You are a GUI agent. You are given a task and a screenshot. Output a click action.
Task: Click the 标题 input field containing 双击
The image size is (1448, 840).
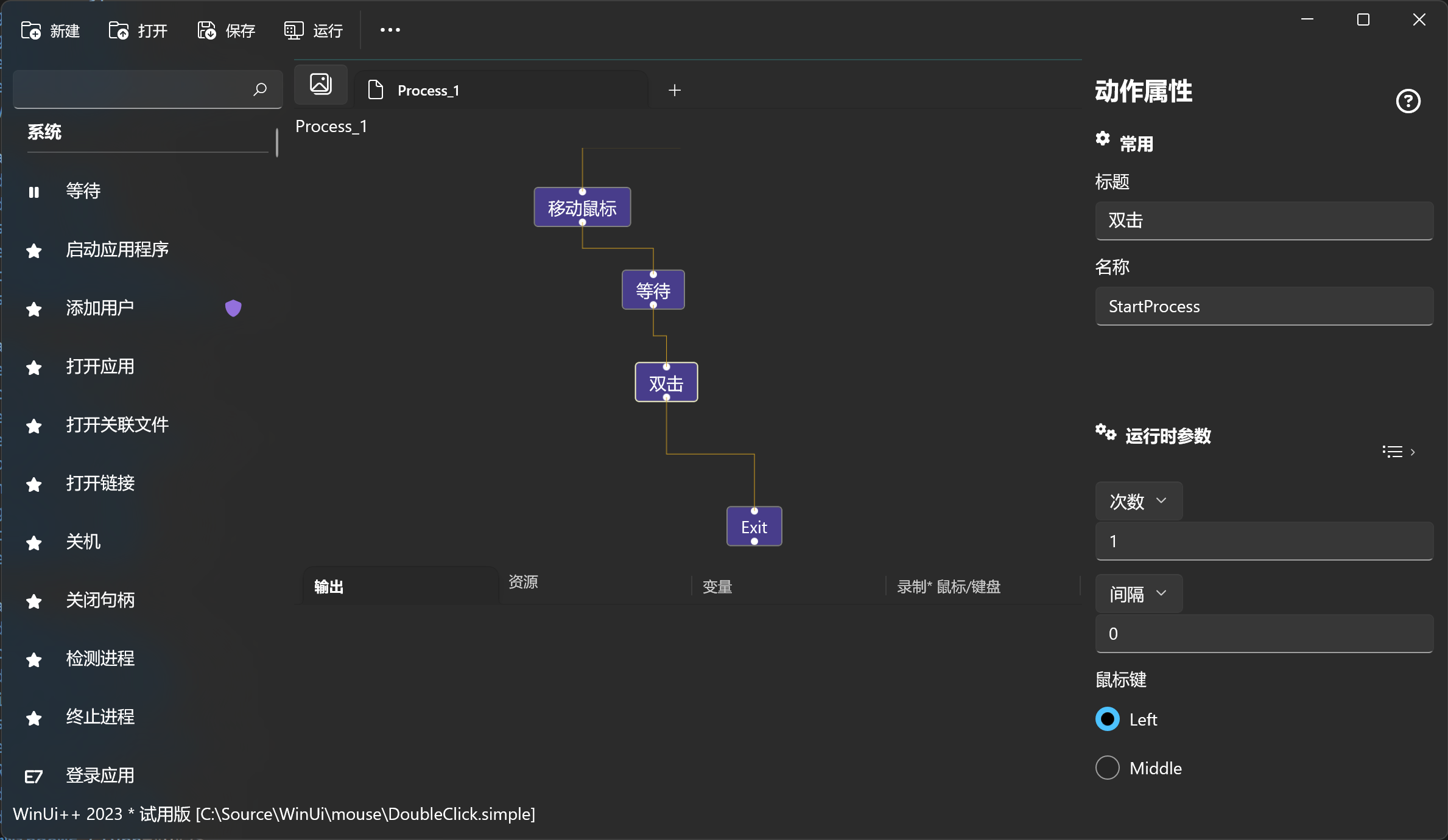(1264, 220)
